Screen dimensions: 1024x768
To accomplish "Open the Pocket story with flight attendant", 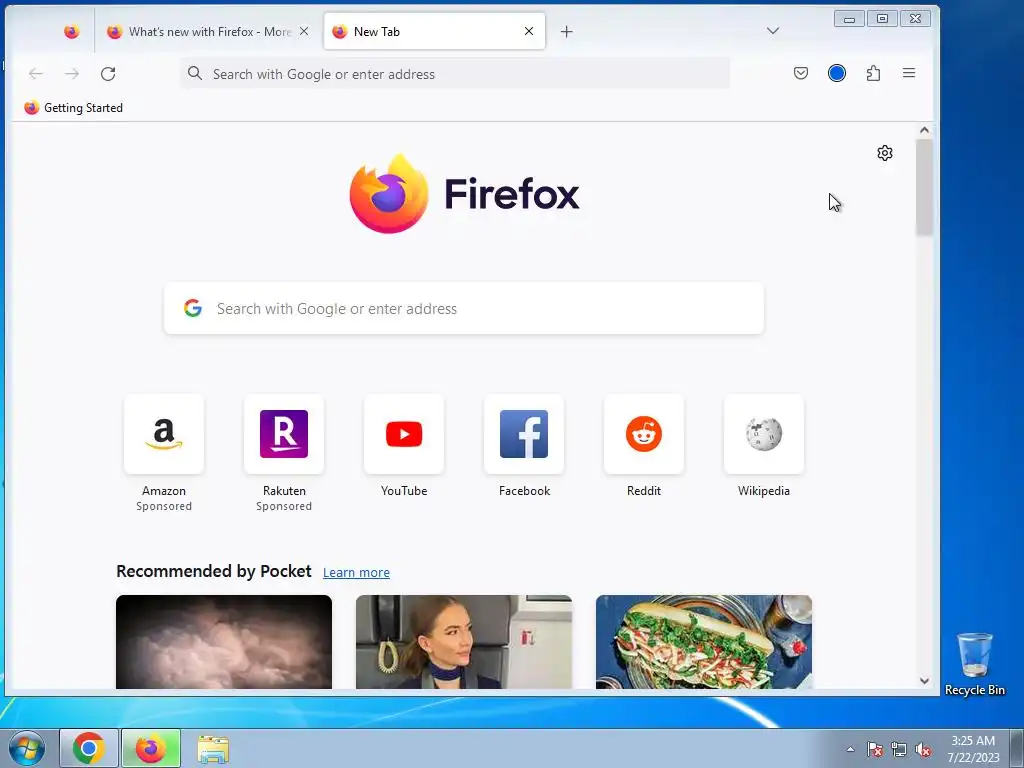I will (464, 641).
